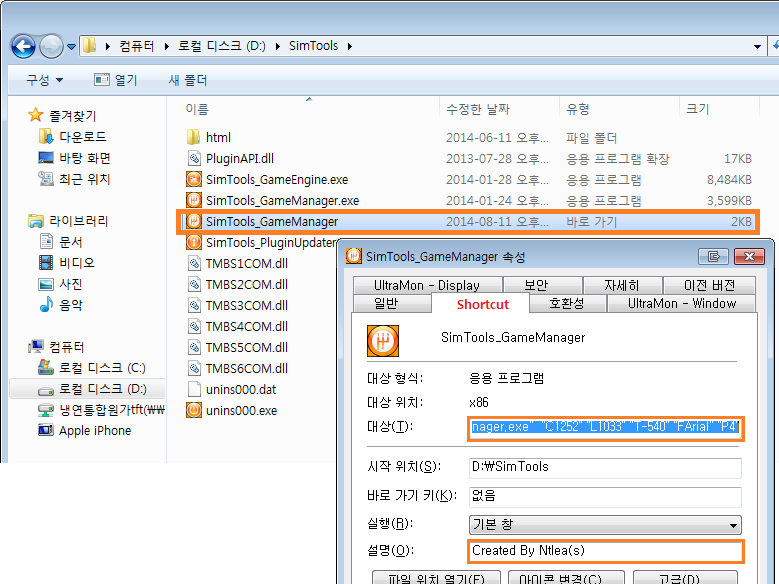779x584 pixels.
Task: Select the unins000.exe uninstaller icon
Action: pos(194,411)
